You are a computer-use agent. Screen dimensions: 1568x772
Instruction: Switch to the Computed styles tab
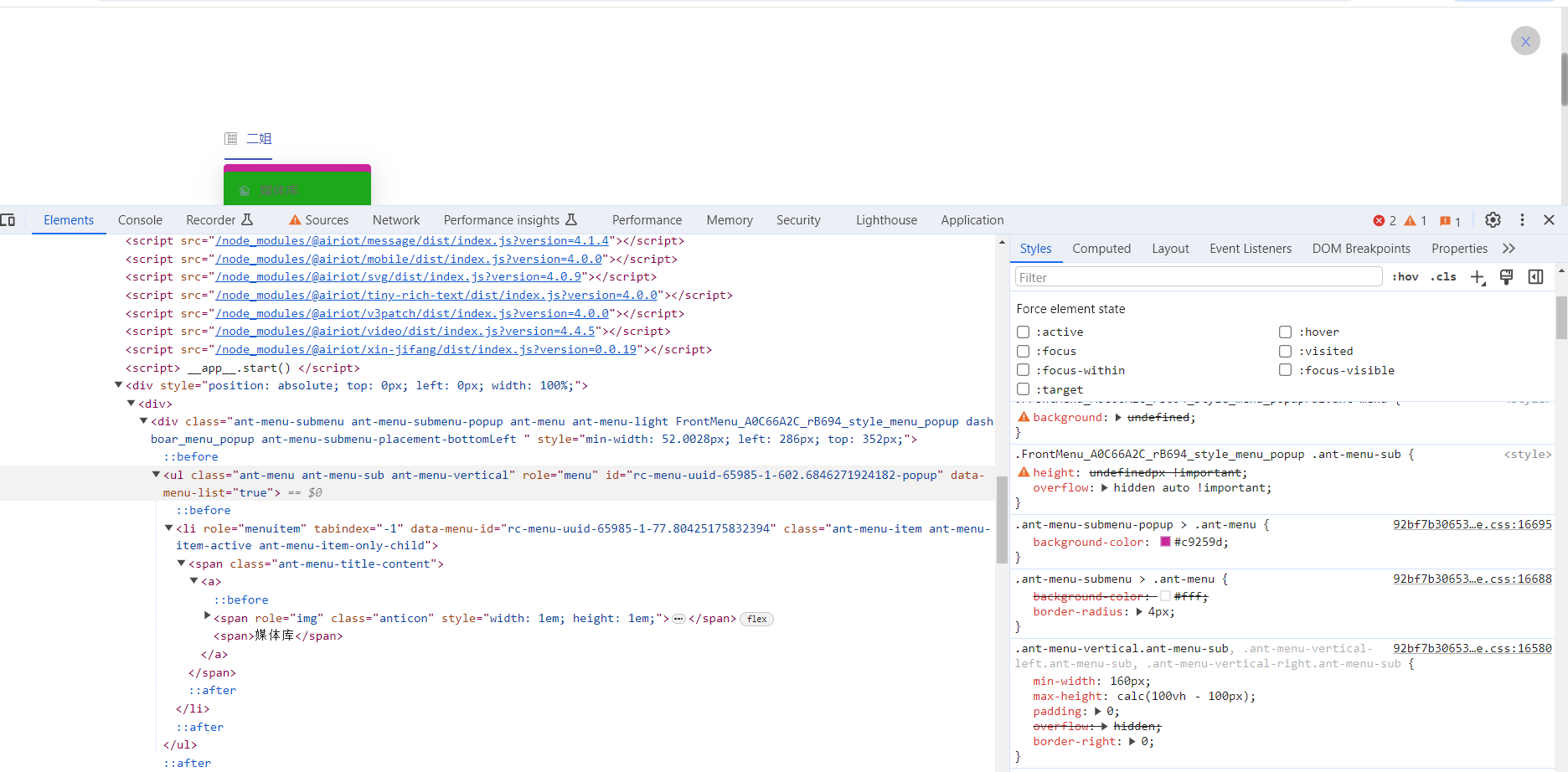(x=1101, y=249)
